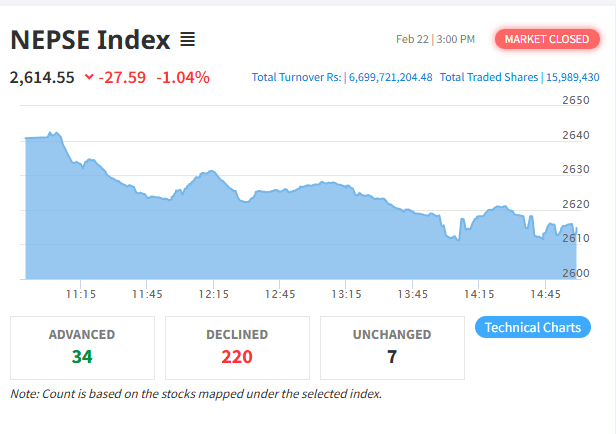616x434 pixels.
Task: Click the -27.59 point change value
Action: coord(122,77)
